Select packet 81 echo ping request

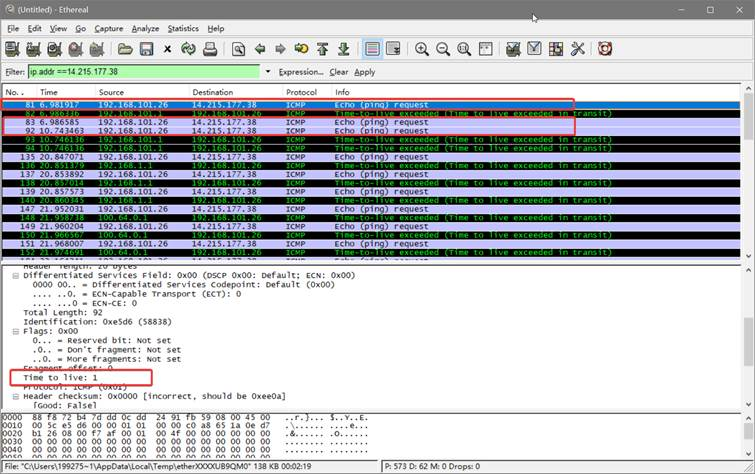click(x=371, y=105)
